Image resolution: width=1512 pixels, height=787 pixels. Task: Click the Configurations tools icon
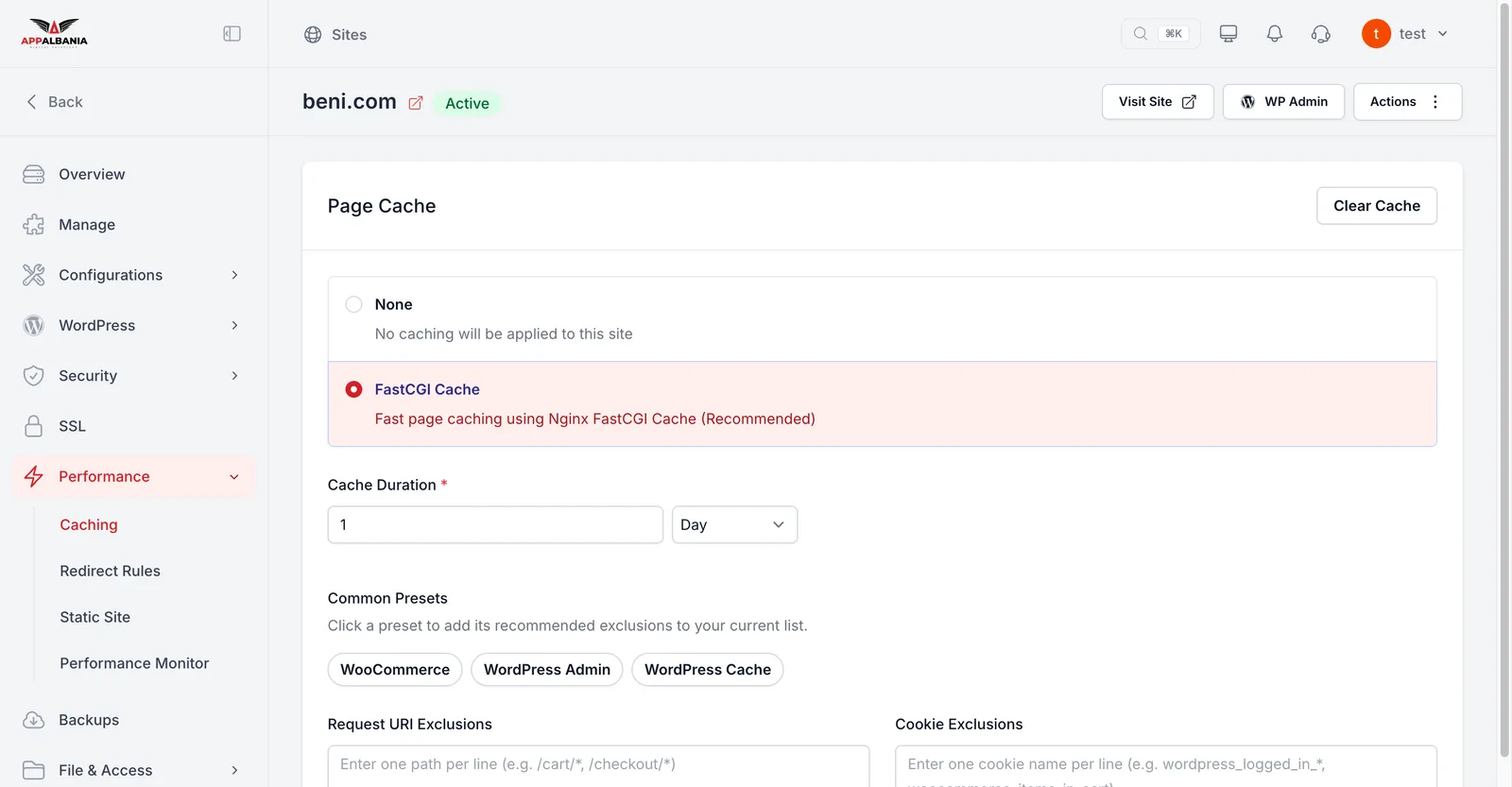[x=34, y=275]
